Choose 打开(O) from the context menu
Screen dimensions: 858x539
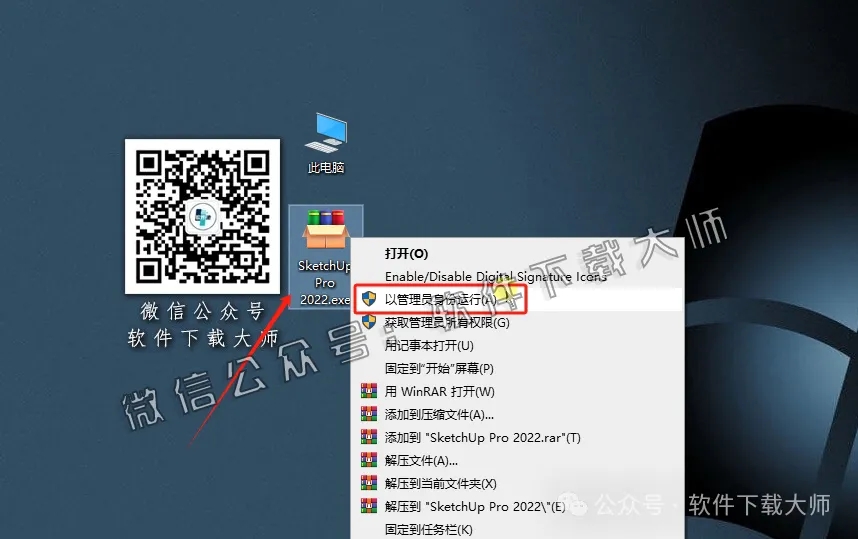coord(406,253)
